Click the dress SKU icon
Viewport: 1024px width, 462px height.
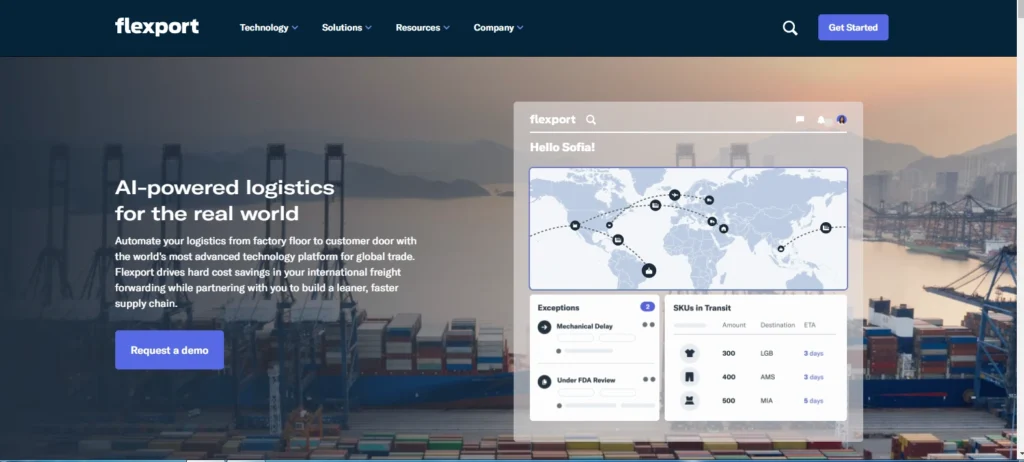(690, 401)
